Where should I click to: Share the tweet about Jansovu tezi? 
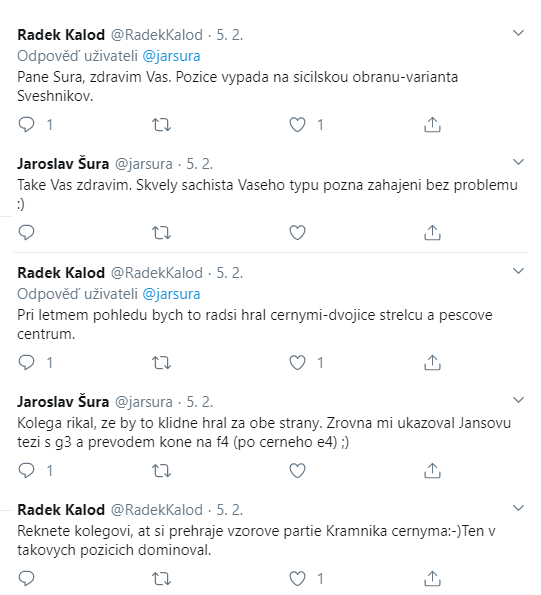coord(432,471)
